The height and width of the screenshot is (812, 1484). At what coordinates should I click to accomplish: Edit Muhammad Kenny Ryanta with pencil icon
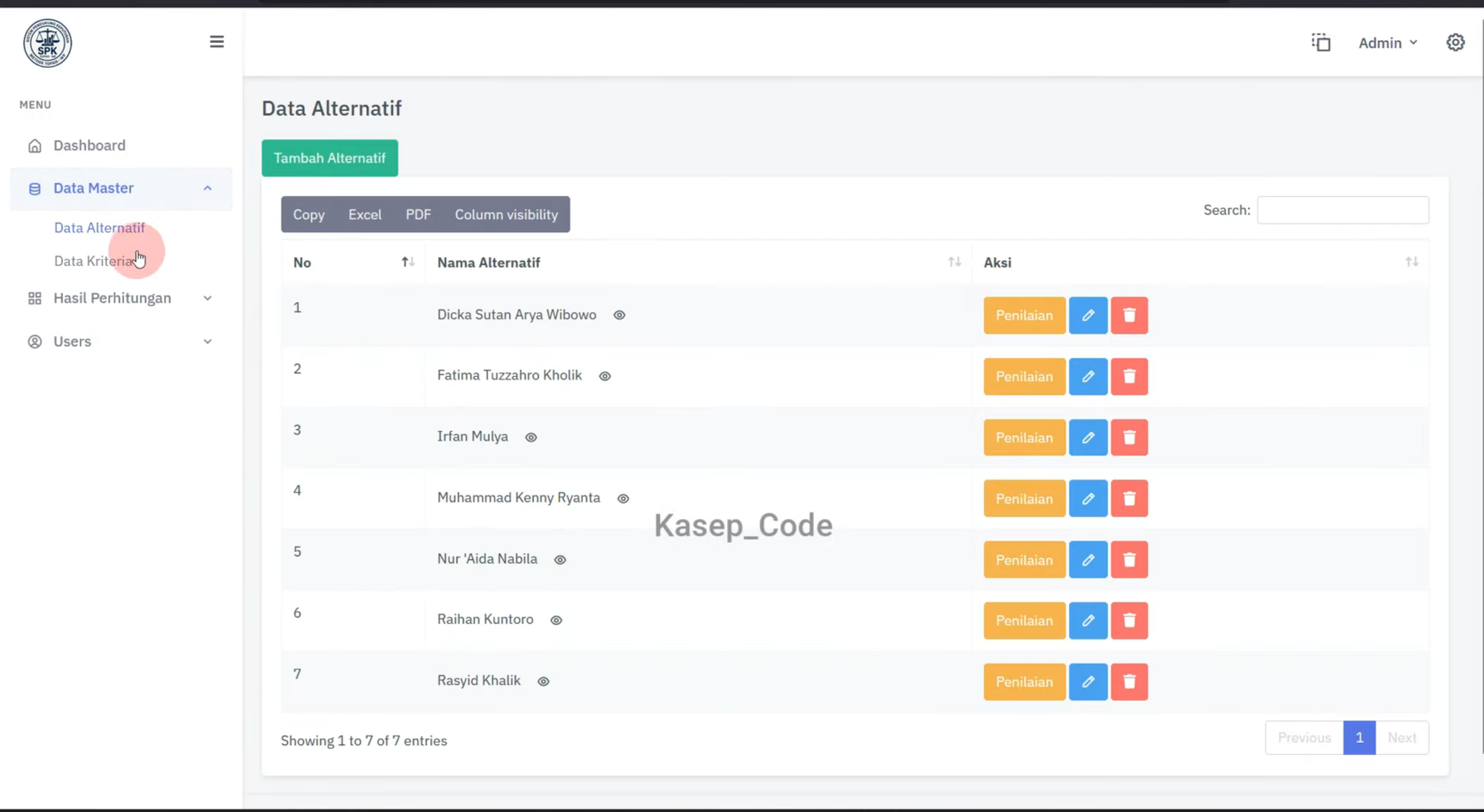1088,499
